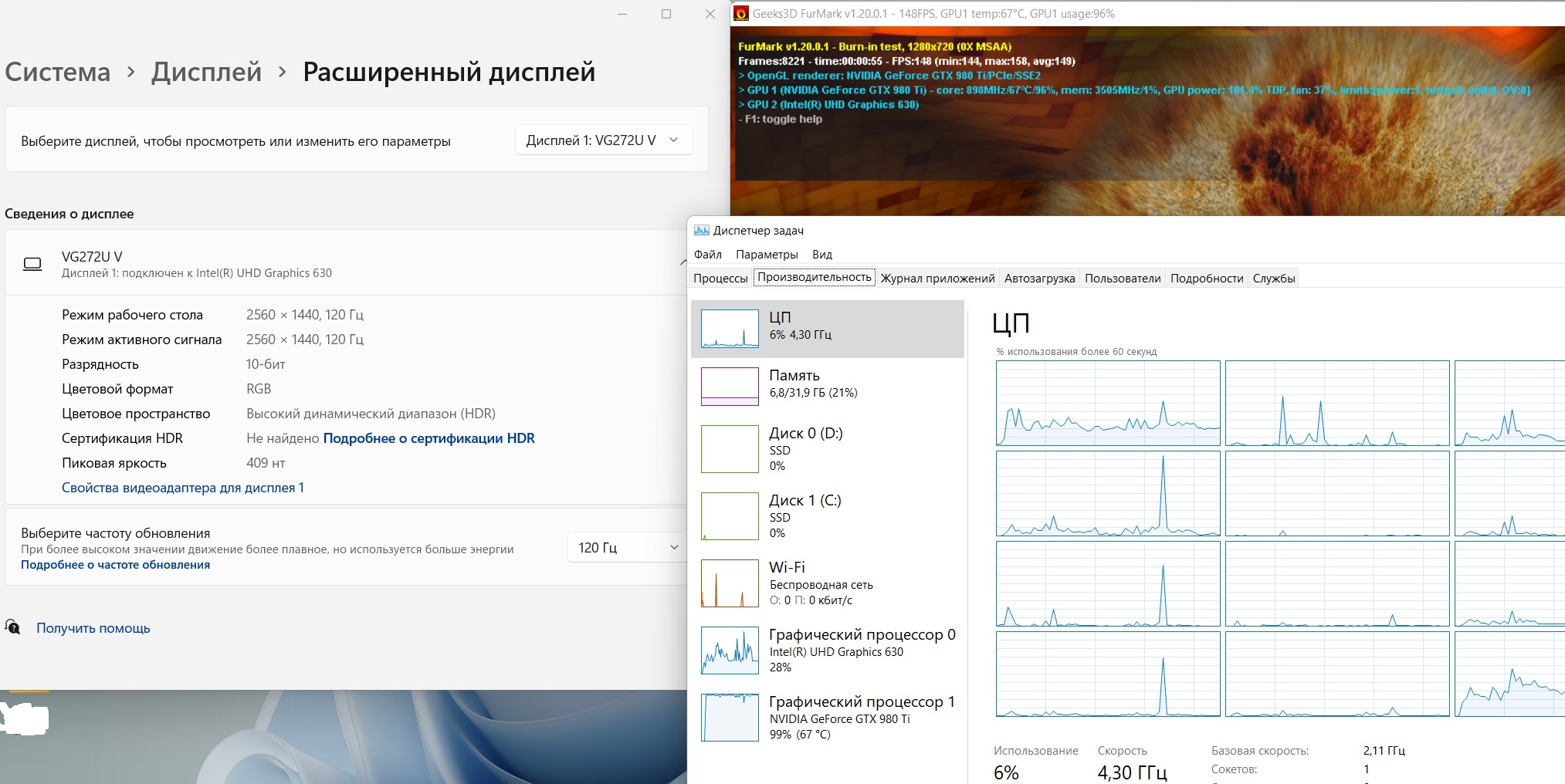Viewport: 1565px width, 784px height.
Task: Close the Settings window
Action: 710,14
